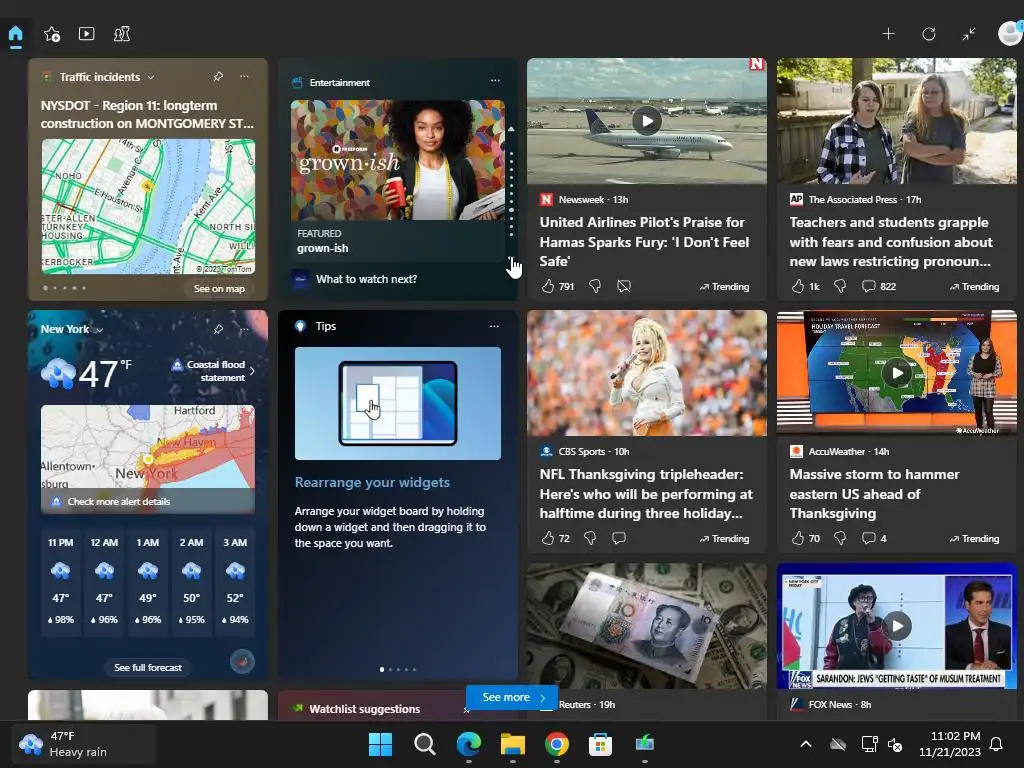
Task: Click See full forecast button
Action: pos(148,667)
